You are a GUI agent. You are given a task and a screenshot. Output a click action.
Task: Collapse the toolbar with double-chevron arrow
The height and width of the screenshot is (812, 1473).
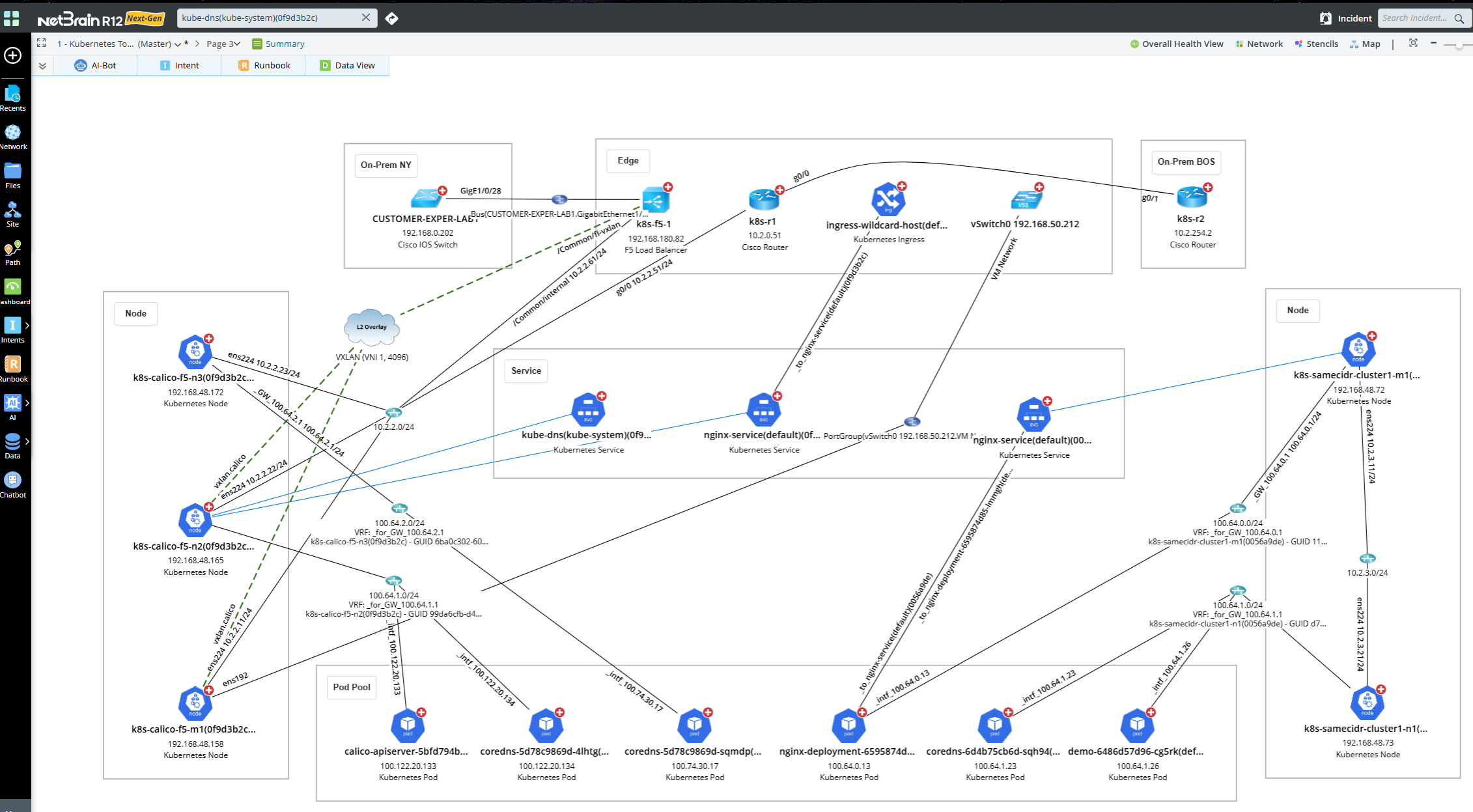[42, 66]
